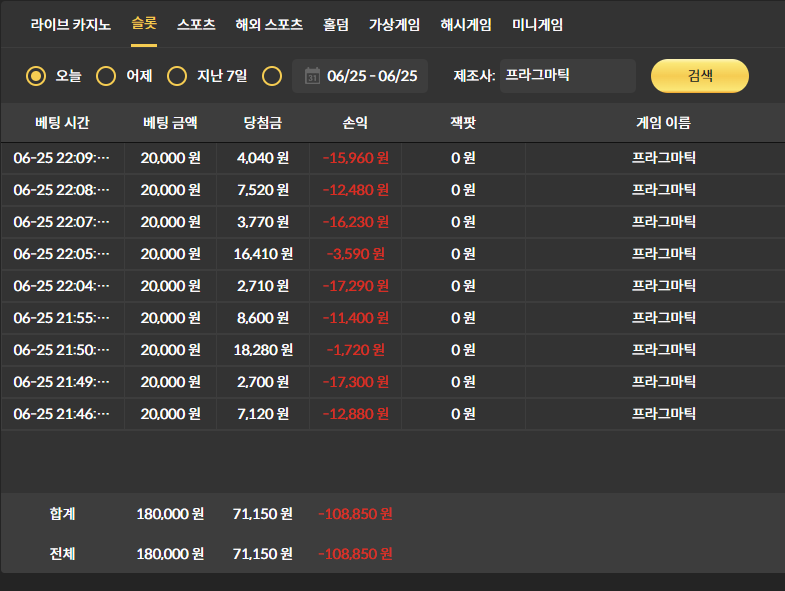Click 71,150 원 in the 합계 row

pos(263,514)
